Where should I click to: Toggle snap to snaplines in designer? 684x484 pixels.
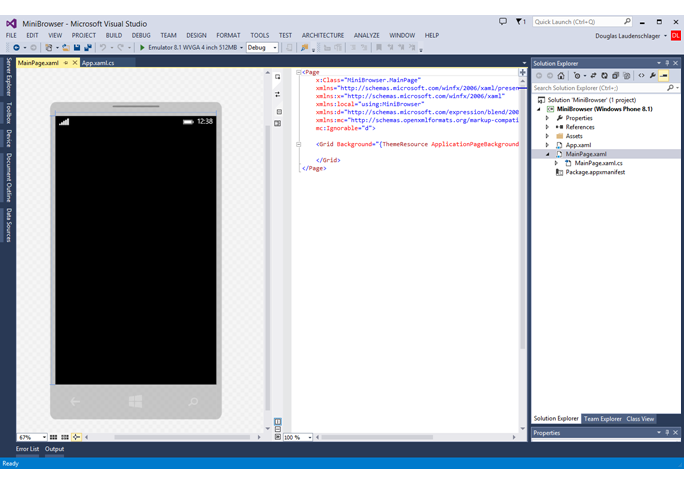point(76,437)
